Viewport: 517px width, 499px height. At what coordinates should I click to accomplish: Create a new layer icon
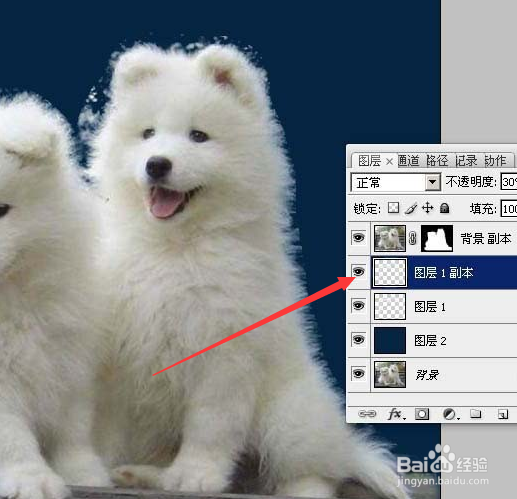503,414
